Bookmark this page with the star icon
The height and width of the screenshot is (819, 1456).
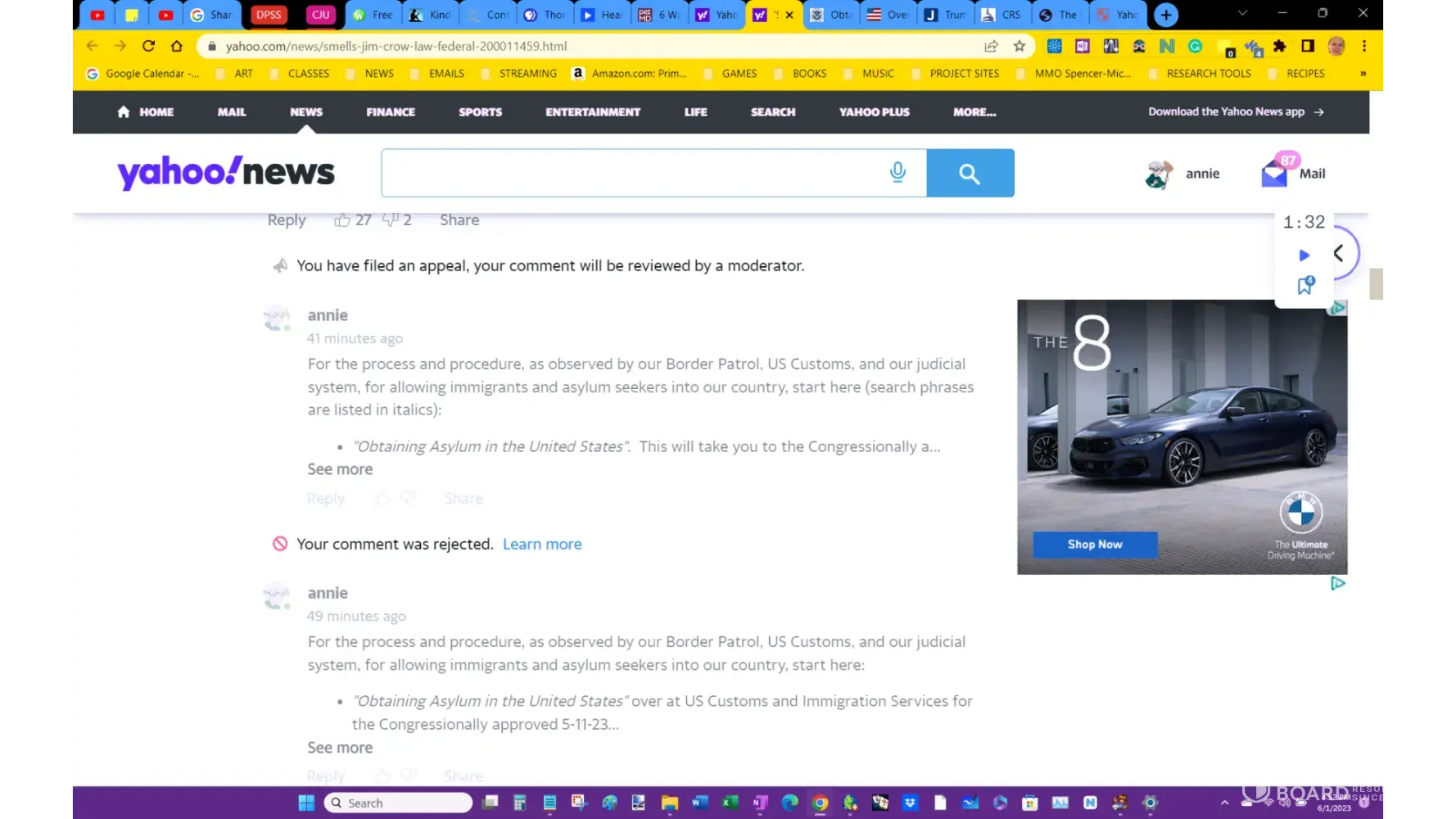(x=1020, y=46)
